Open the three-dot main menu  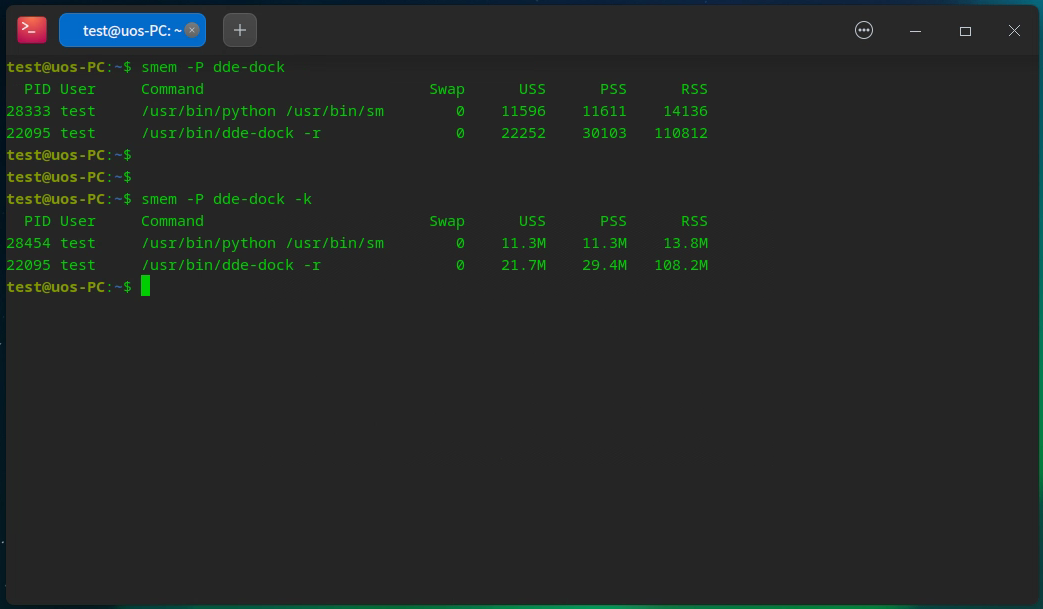click(x=863, y=30)
